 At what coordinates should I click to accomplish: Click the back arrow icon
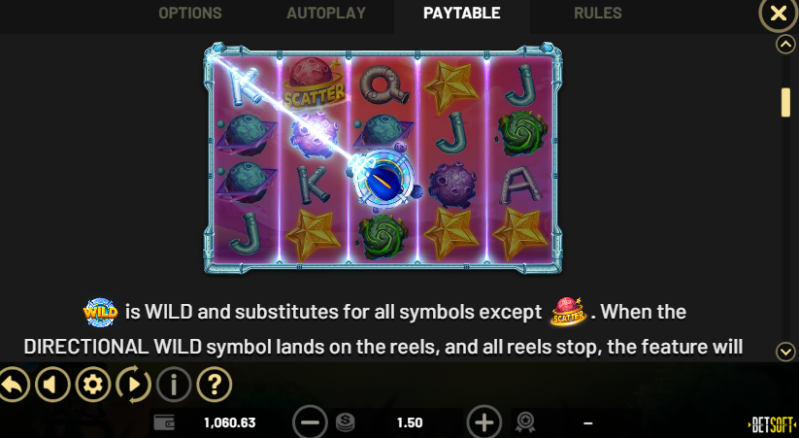click(x=12, y=385)
